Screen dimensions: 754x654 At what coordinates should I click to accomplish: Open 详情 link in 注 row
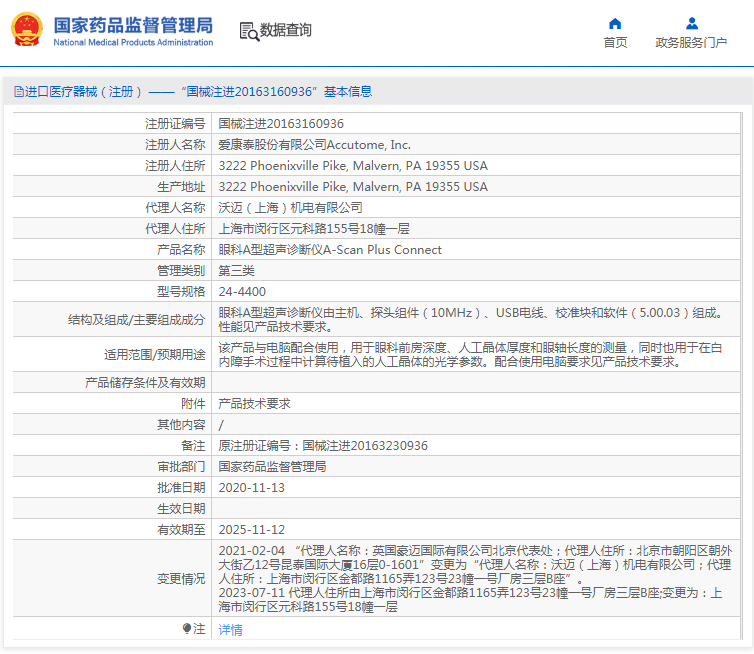point(230,629)
